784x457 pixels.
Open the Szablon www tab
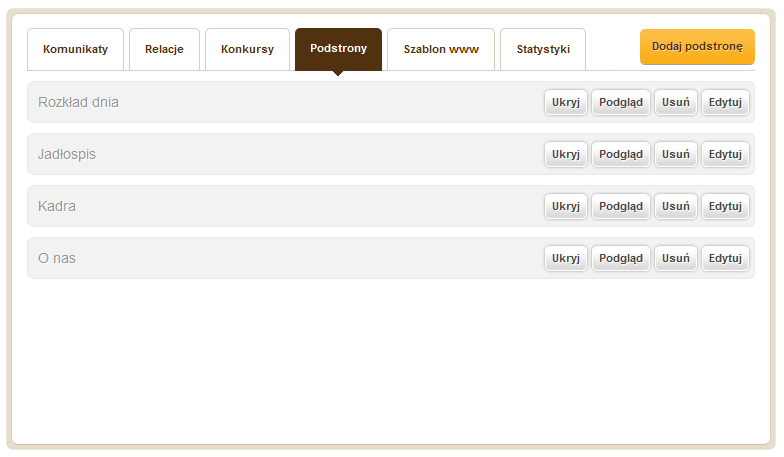click(x=441, y=50)
